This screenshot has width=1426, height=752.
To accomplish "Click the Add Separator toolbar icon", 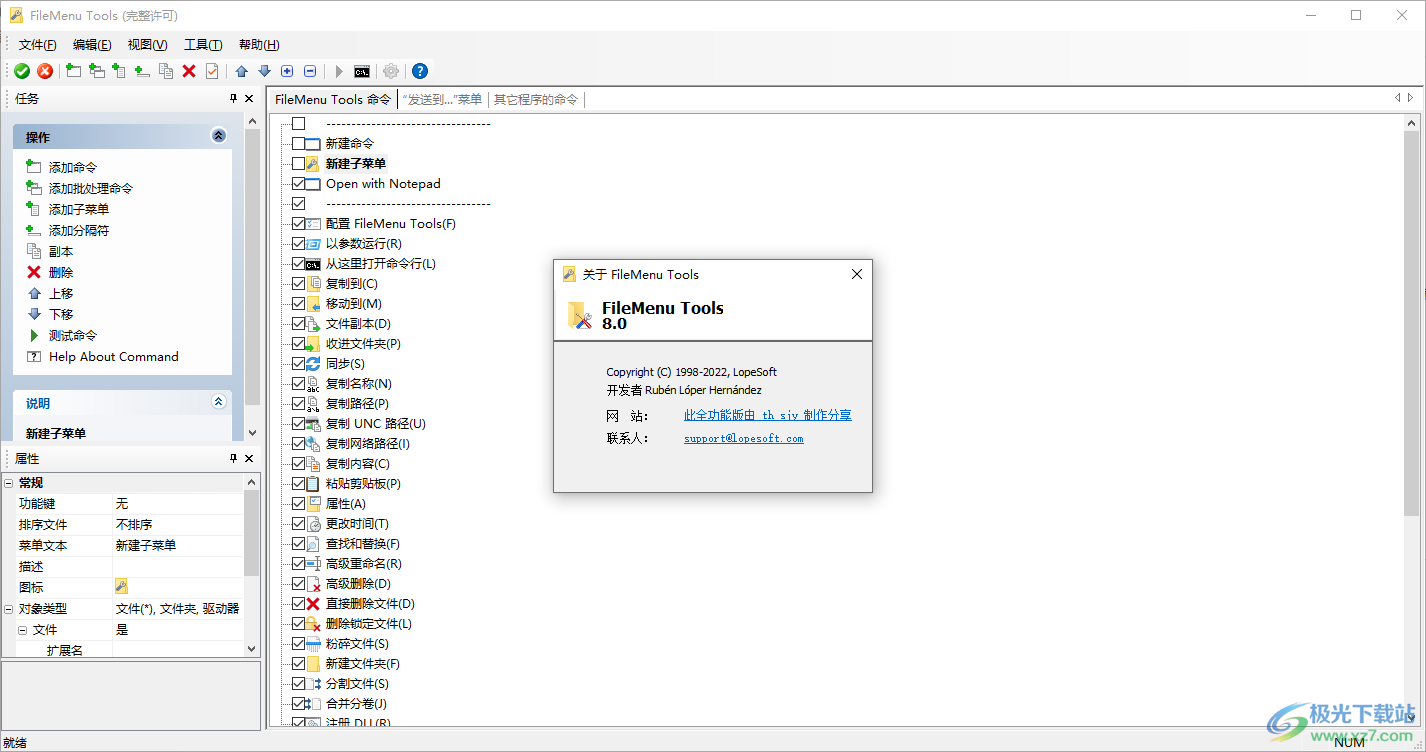I will (x=143, y=70).
